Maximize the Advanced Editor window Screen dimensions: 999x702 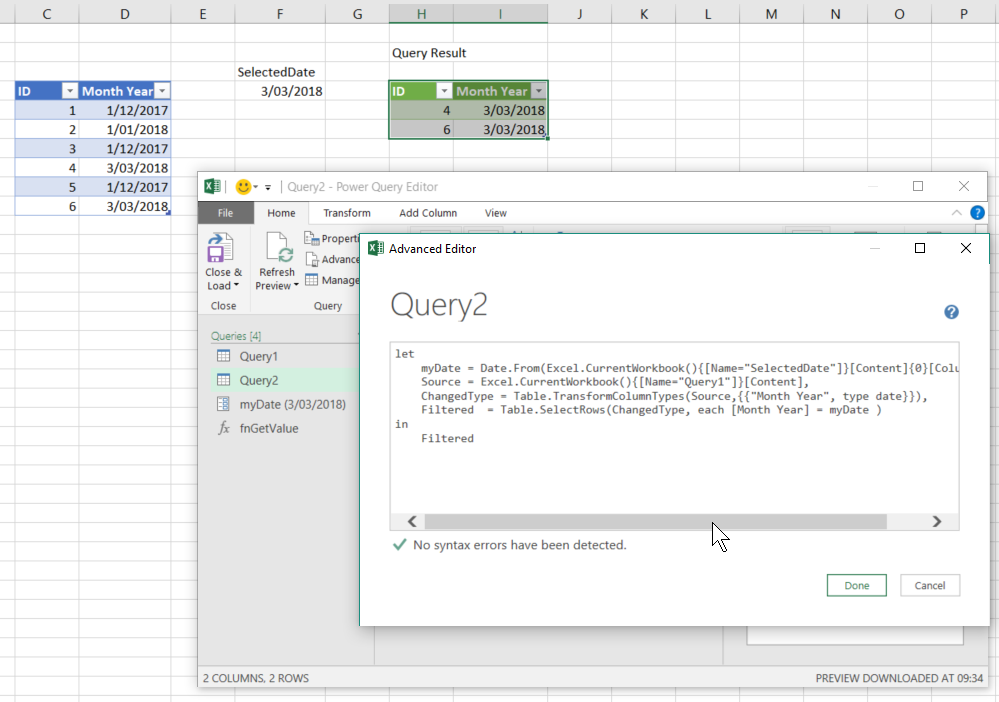point(919,248)
